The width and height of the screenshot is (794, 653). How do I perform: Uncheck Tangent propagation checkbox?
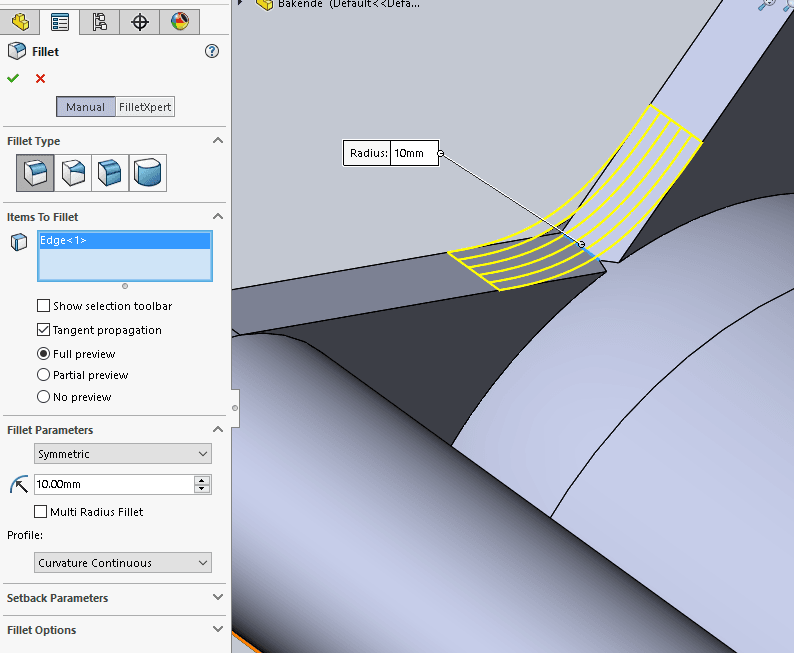43,330
